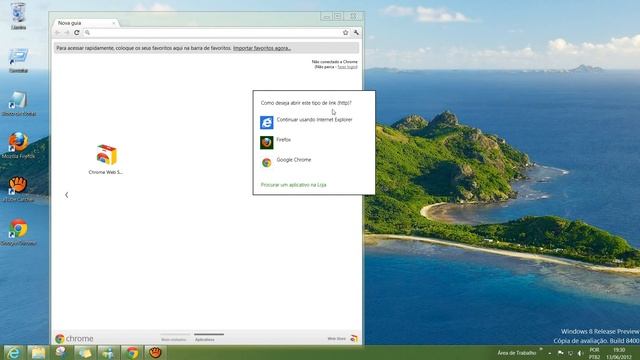
Task: Click the Chrome back arrow button
Action: 58,33
